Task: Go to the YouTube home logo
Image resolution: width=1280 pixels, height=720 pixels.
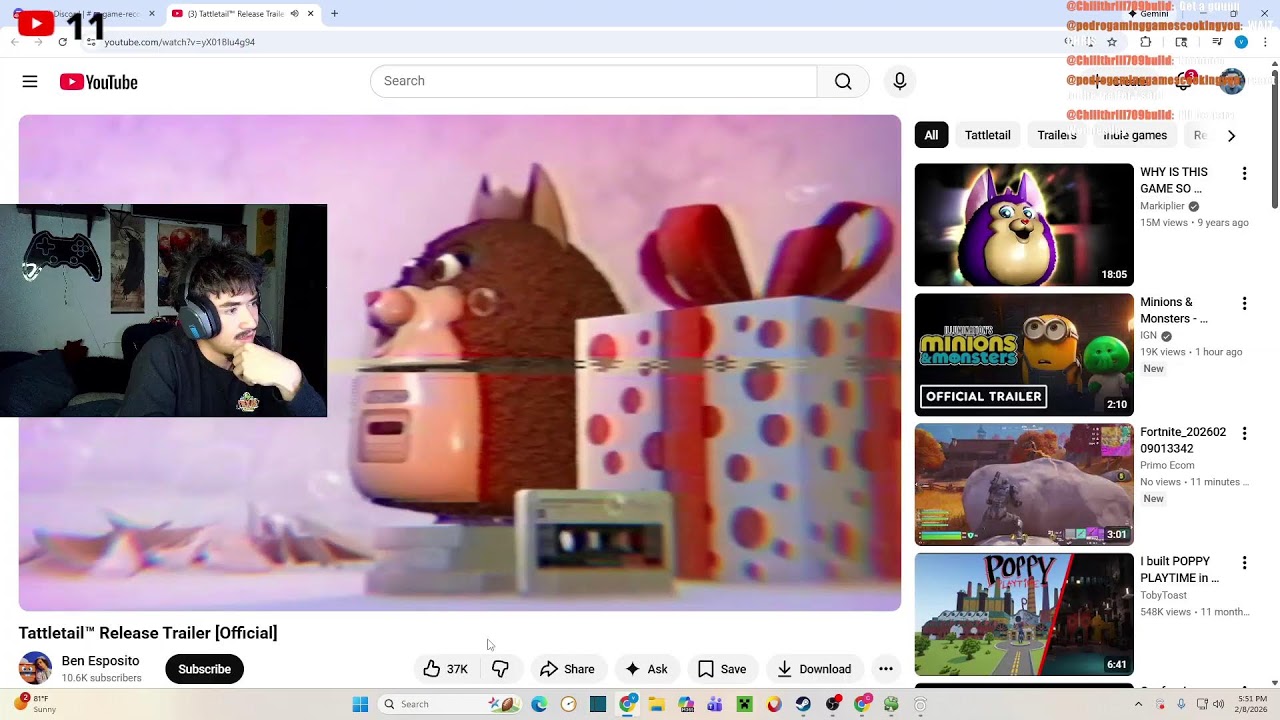Action: point(98,82)
